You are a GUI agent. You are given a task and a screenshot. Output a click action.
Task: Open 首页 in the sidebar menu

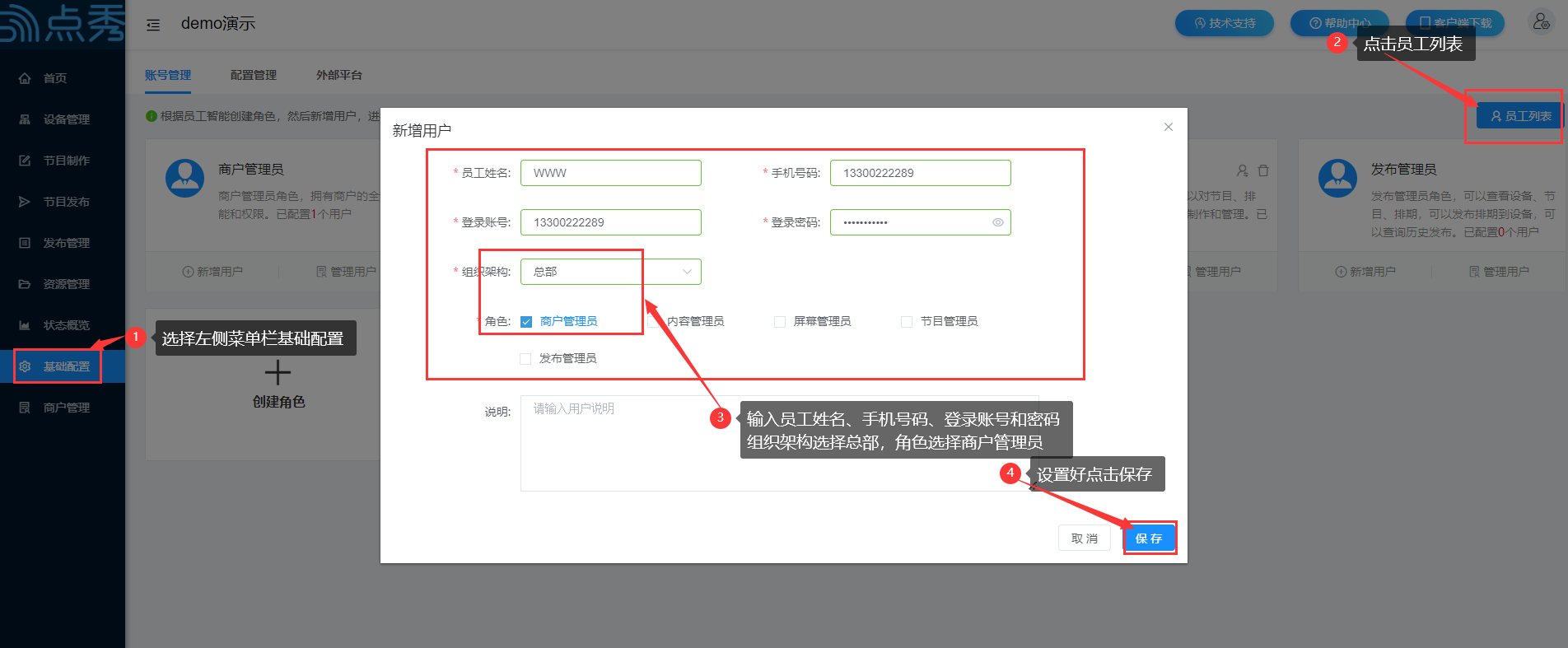click(63, 78)
